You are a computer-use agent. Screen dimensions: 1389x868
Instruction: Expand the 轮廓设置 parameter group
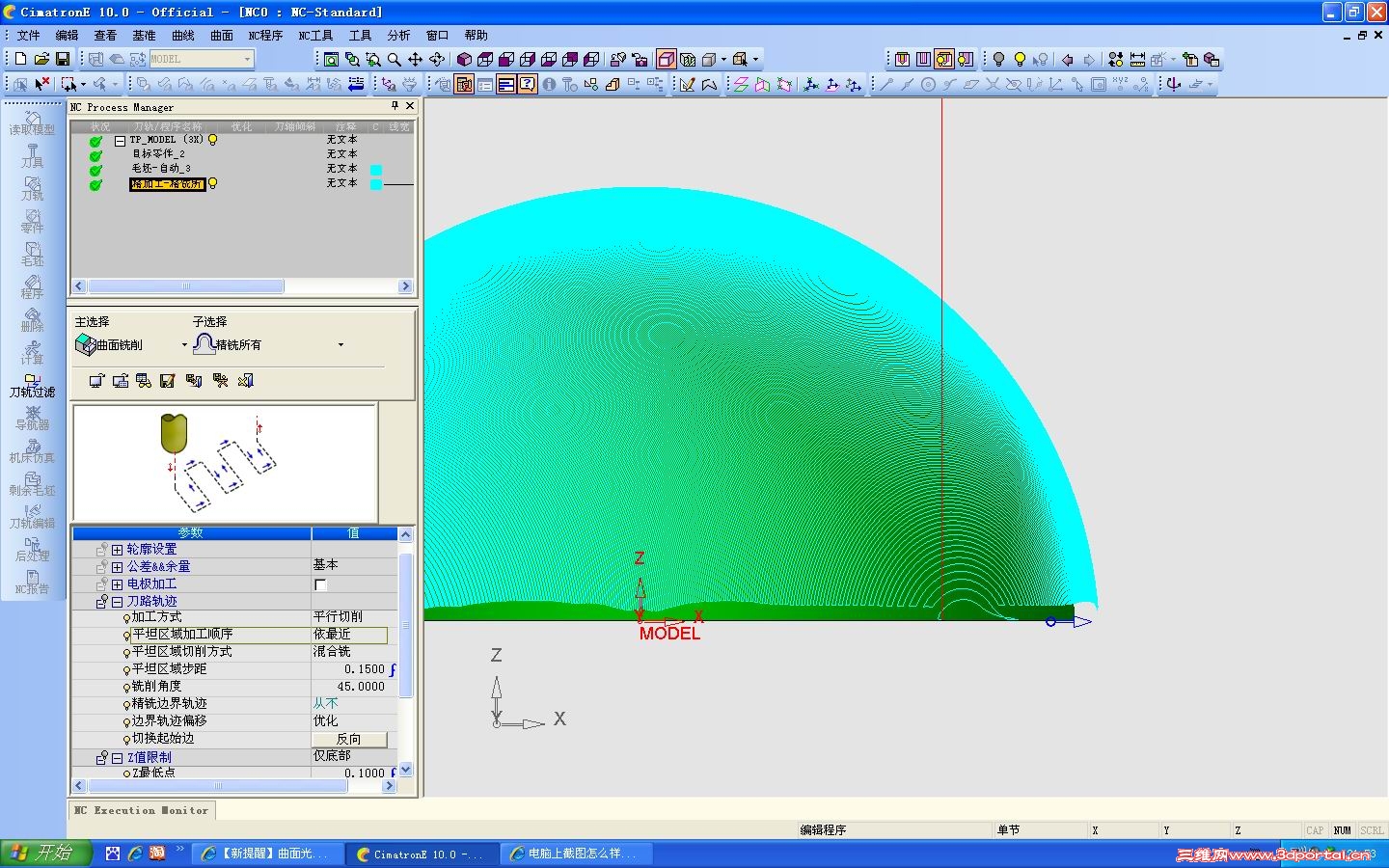[x=117, y=550]
